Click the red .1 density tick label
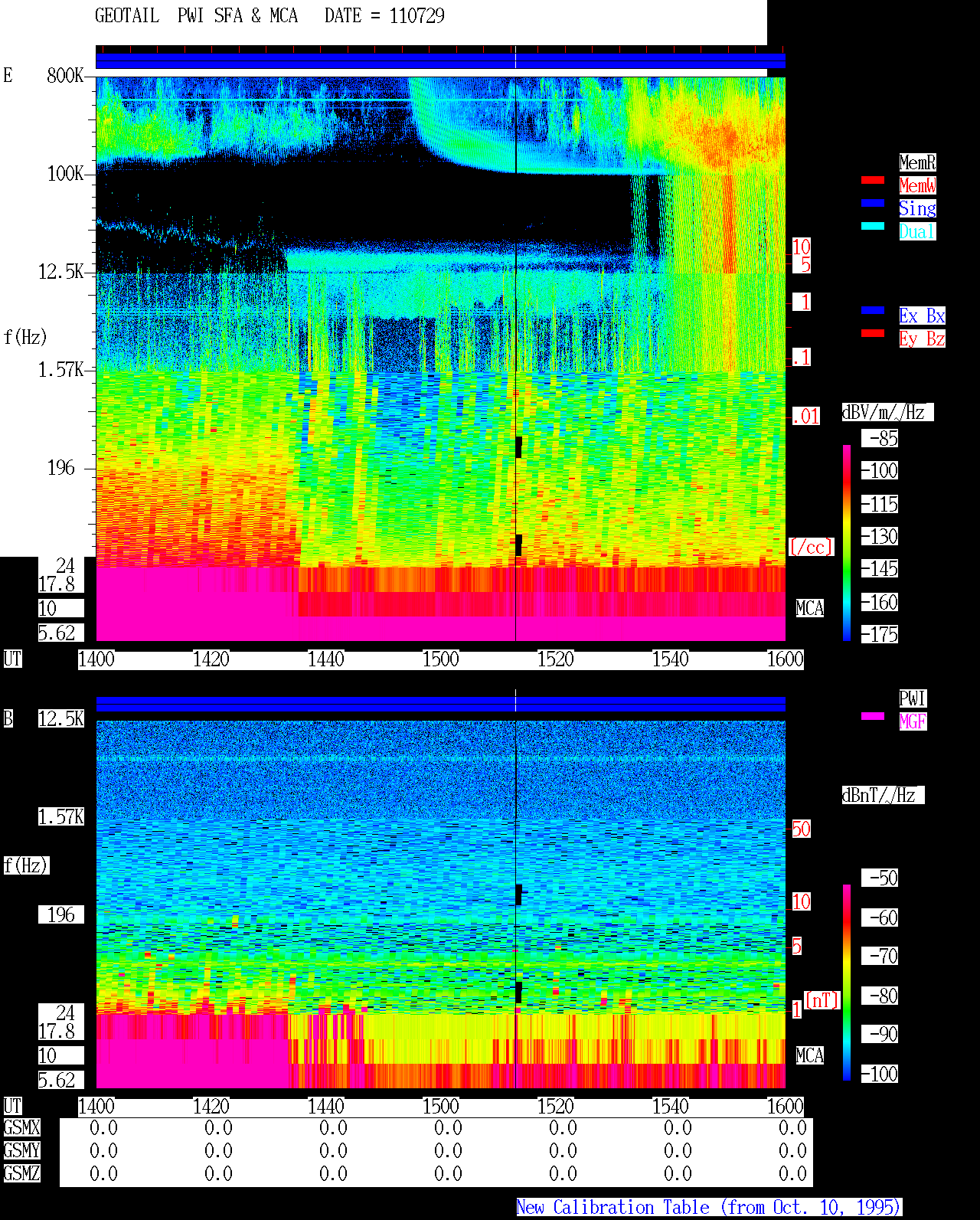Image resolution: width=980 pixels, height=1220 pixels. coord(802,357)
